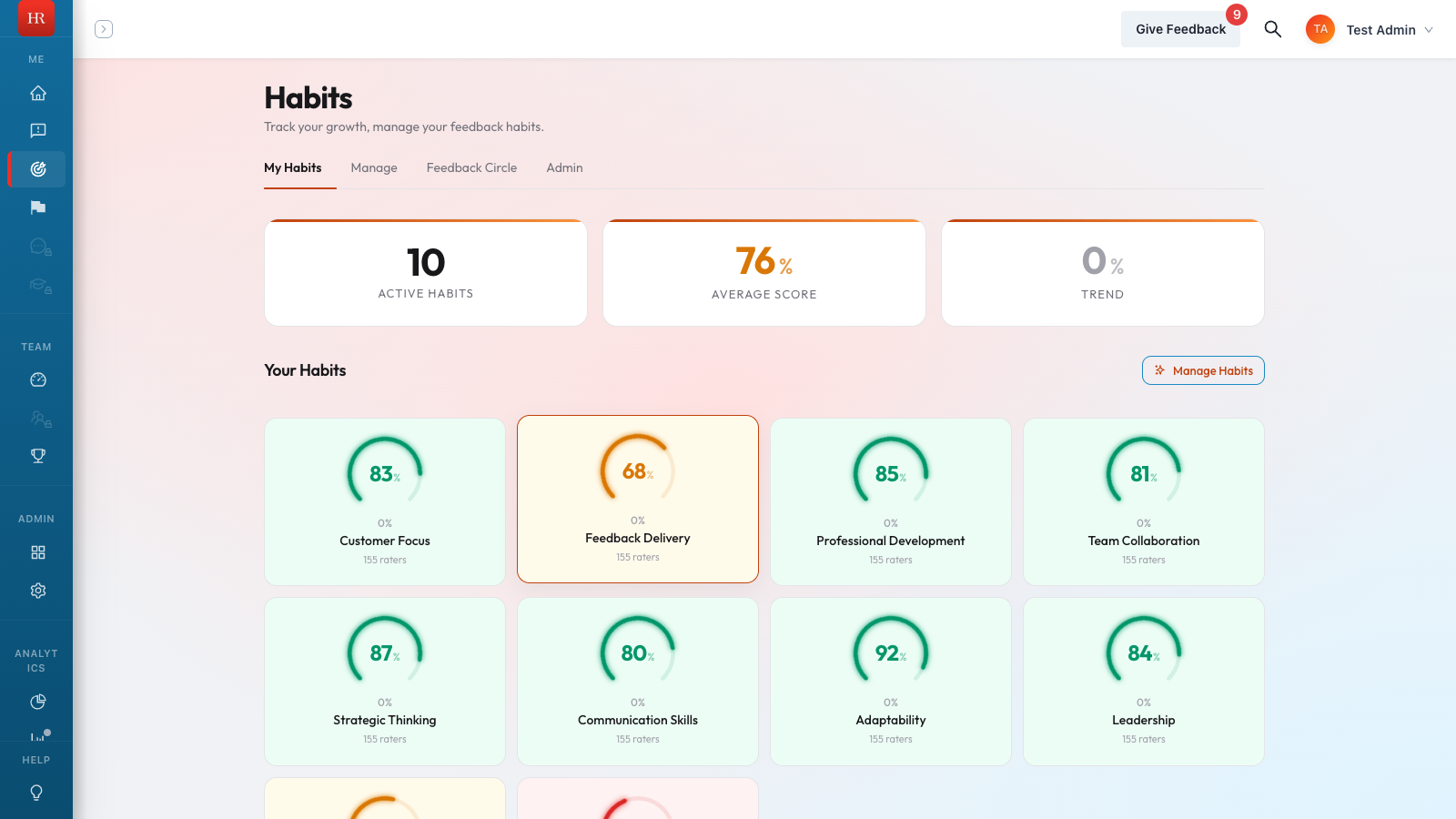Click the lightbulb Help icon in the sidebar

click(x=36, y=792)
